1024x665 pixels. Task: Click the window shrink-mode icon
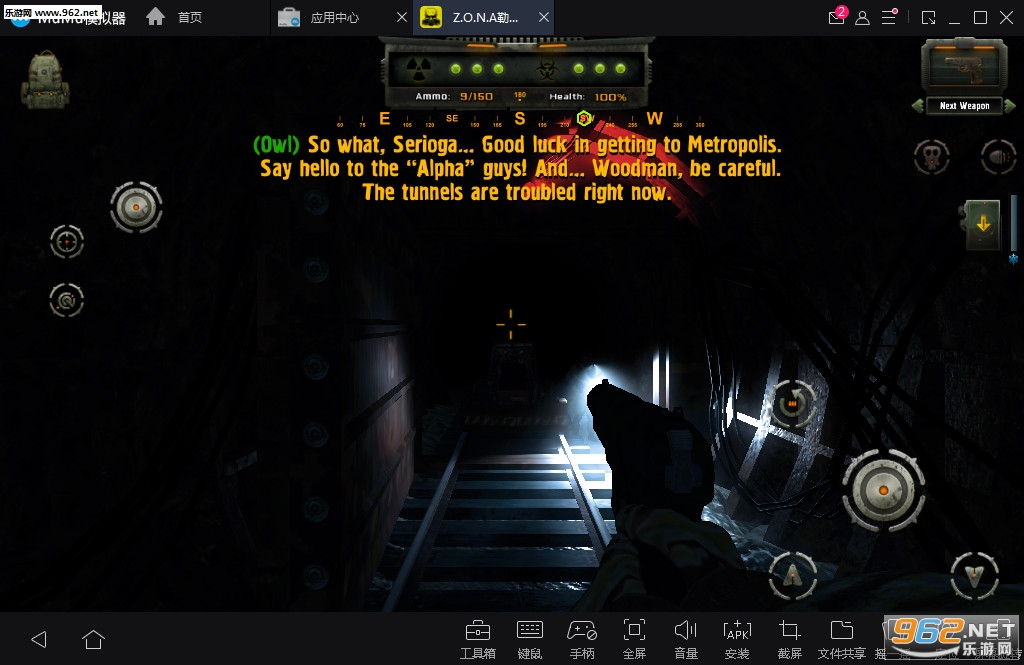928,18
